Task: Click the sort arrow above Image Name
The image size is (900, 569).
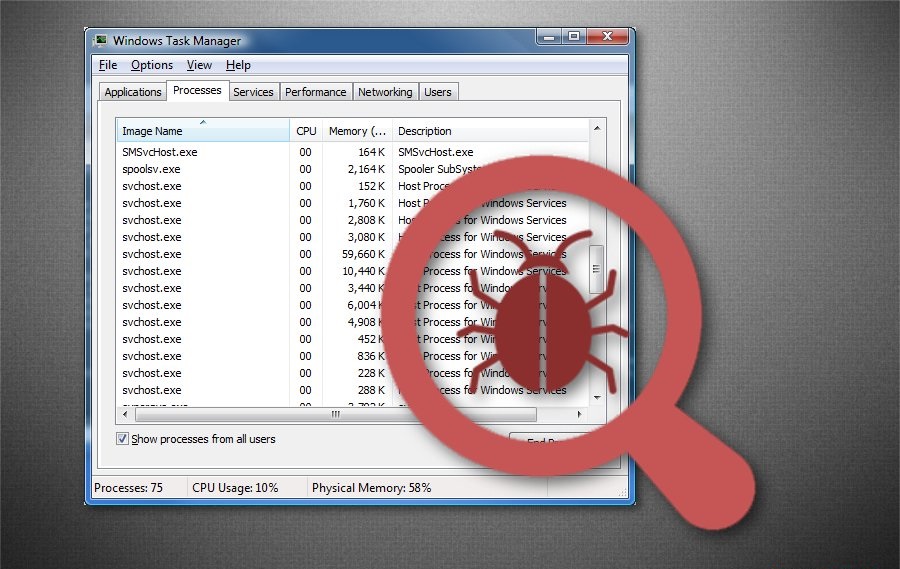Action: (203, 123)
